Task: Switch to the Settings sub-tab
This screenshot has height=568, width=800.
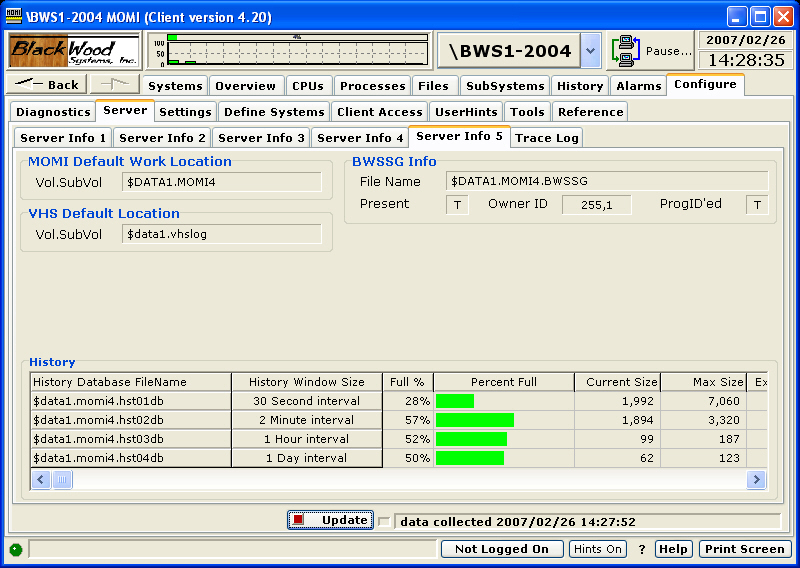Action: click(x=185, y=112)
